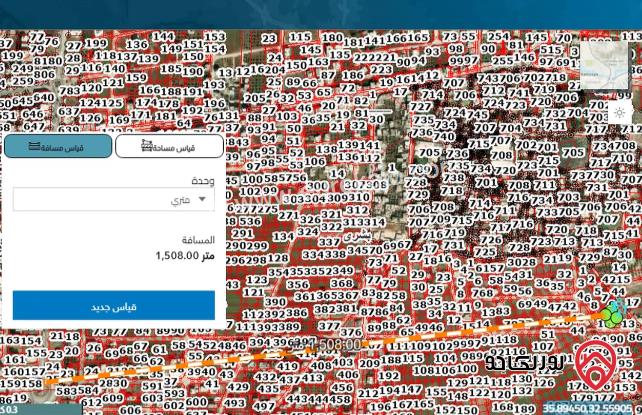Click the المسافة label in the panel
Screen dimensions: 642x415
(x=198, y=240)
